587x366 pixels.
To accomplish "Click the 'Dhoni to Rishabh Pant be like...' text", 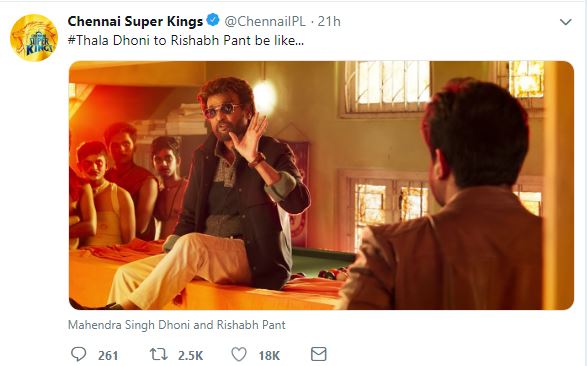I will click(208, 40).
